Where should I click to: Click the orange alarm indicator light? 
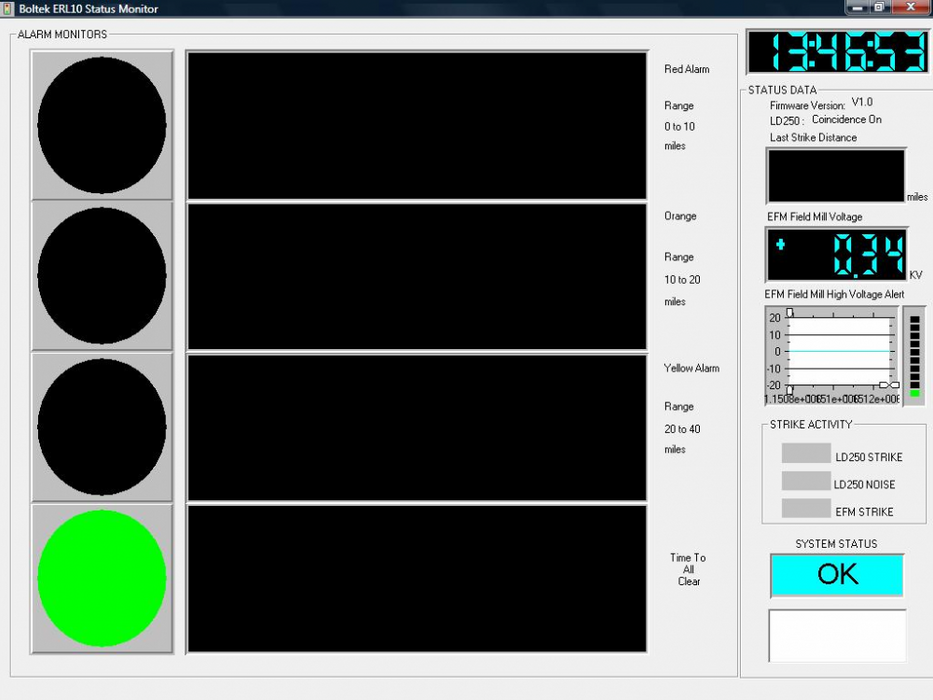(x=102, y=276)
